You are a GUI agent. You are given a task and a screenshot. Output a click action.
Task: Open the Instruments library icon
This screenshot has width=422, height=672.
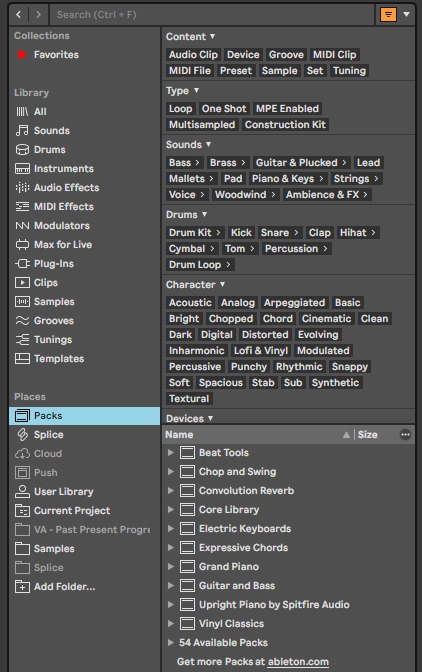[x=22, y=168]
